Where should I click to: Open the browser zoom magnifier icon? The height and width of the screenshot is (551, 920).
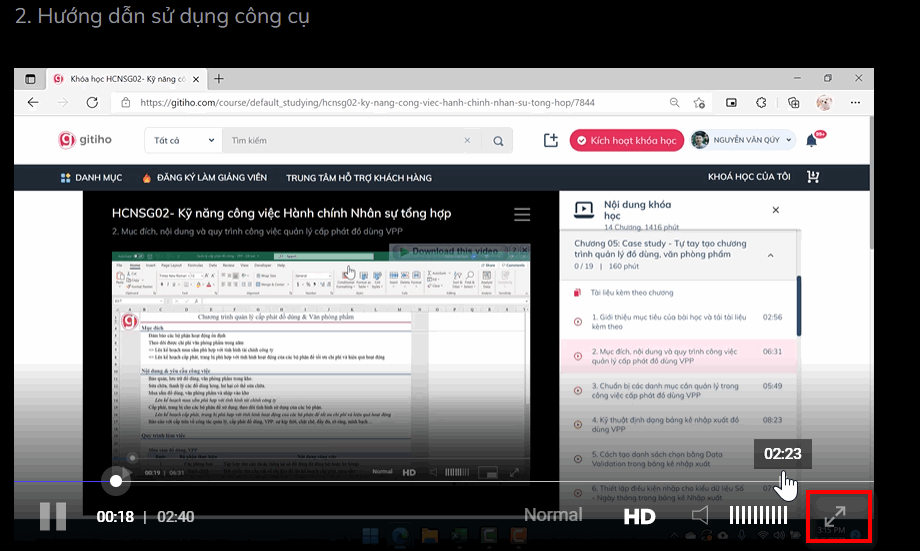[674, 103]
